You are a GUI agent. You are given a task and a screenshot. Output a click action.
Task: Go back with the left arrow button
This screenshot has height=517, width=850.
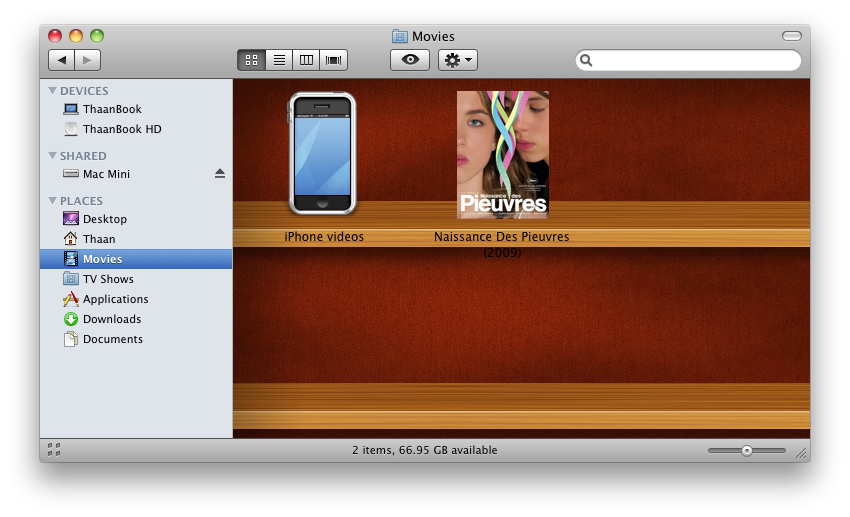tap(61, 60)
